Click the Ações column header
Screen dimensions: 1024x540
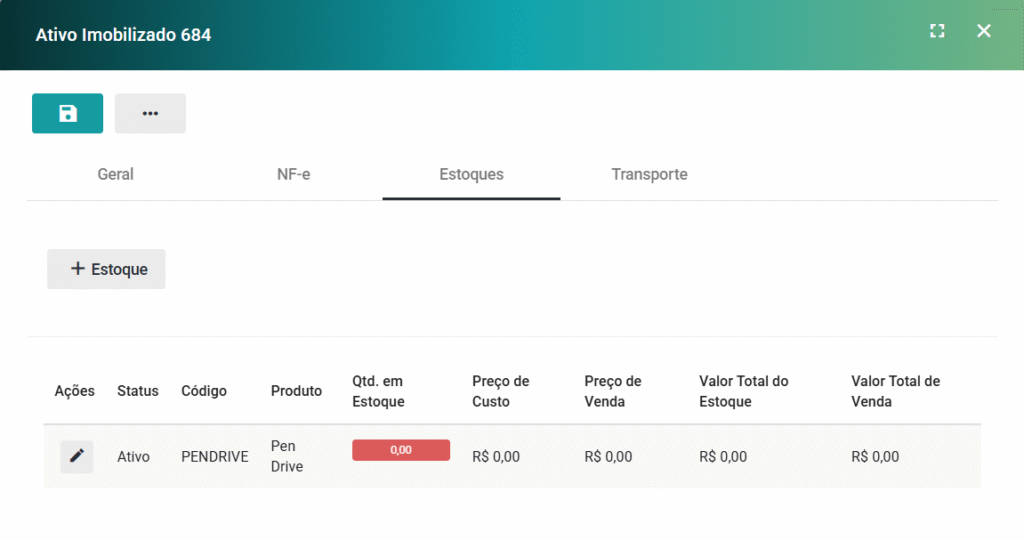coord(74,391)
